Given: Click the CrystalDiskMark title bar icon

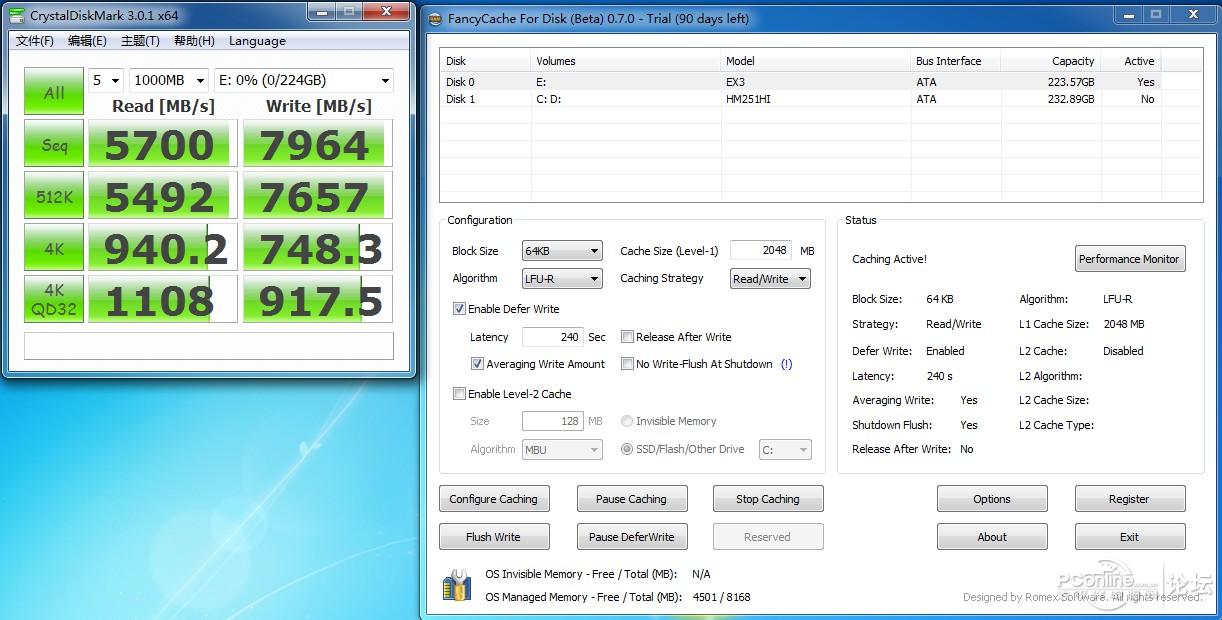Looking at the screenshot, I should pyautogui.click(x=17, y=15).
